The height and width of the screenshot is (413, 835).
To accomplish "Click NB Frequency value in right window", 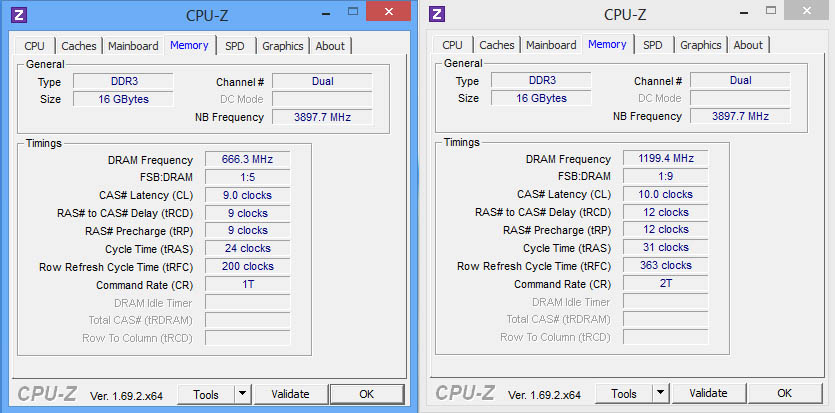I will (x=740, y=116).
